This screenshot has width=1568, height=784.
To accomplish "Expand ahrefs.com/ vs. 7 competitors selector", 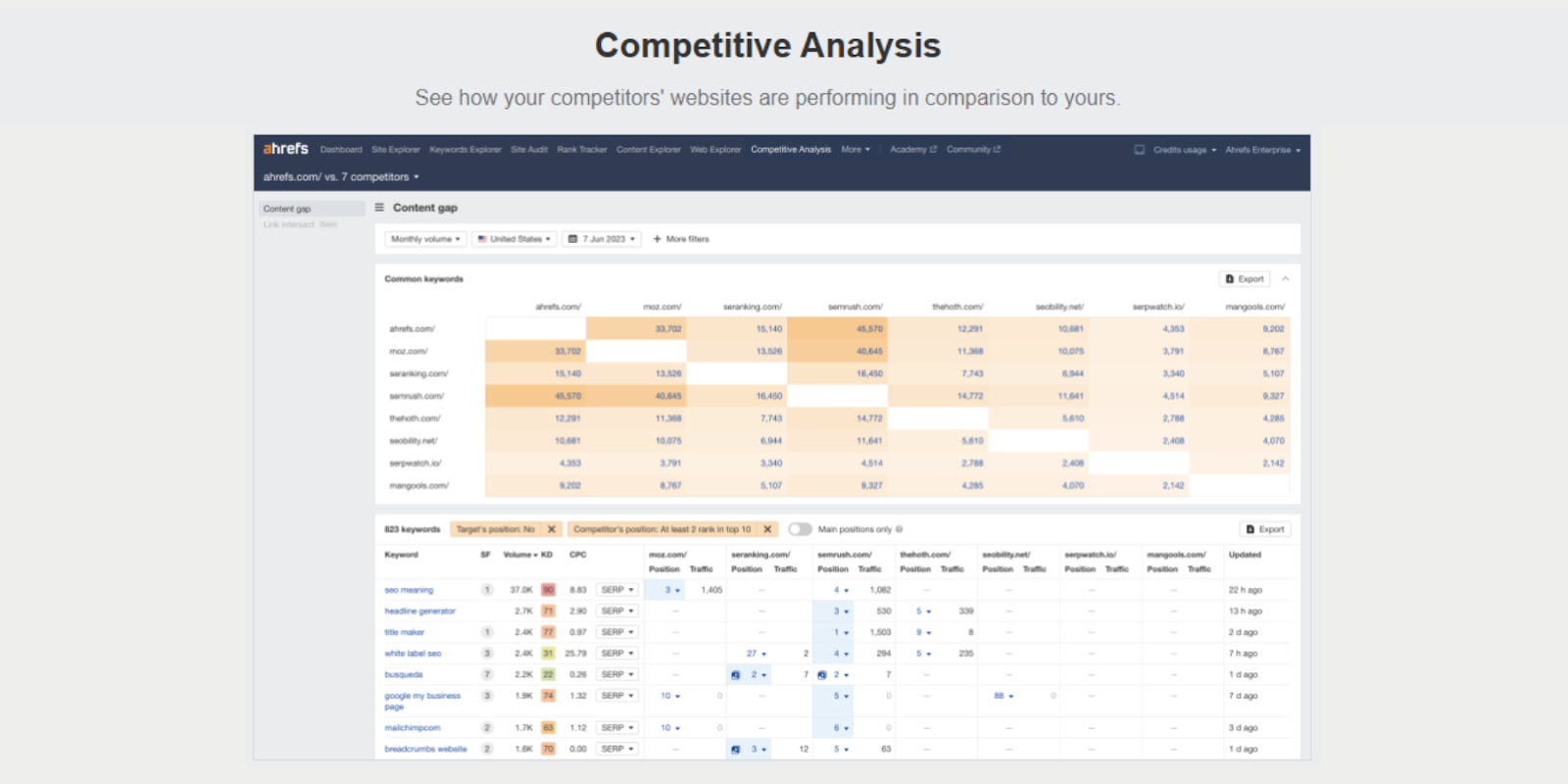I will tap(341, 177).
